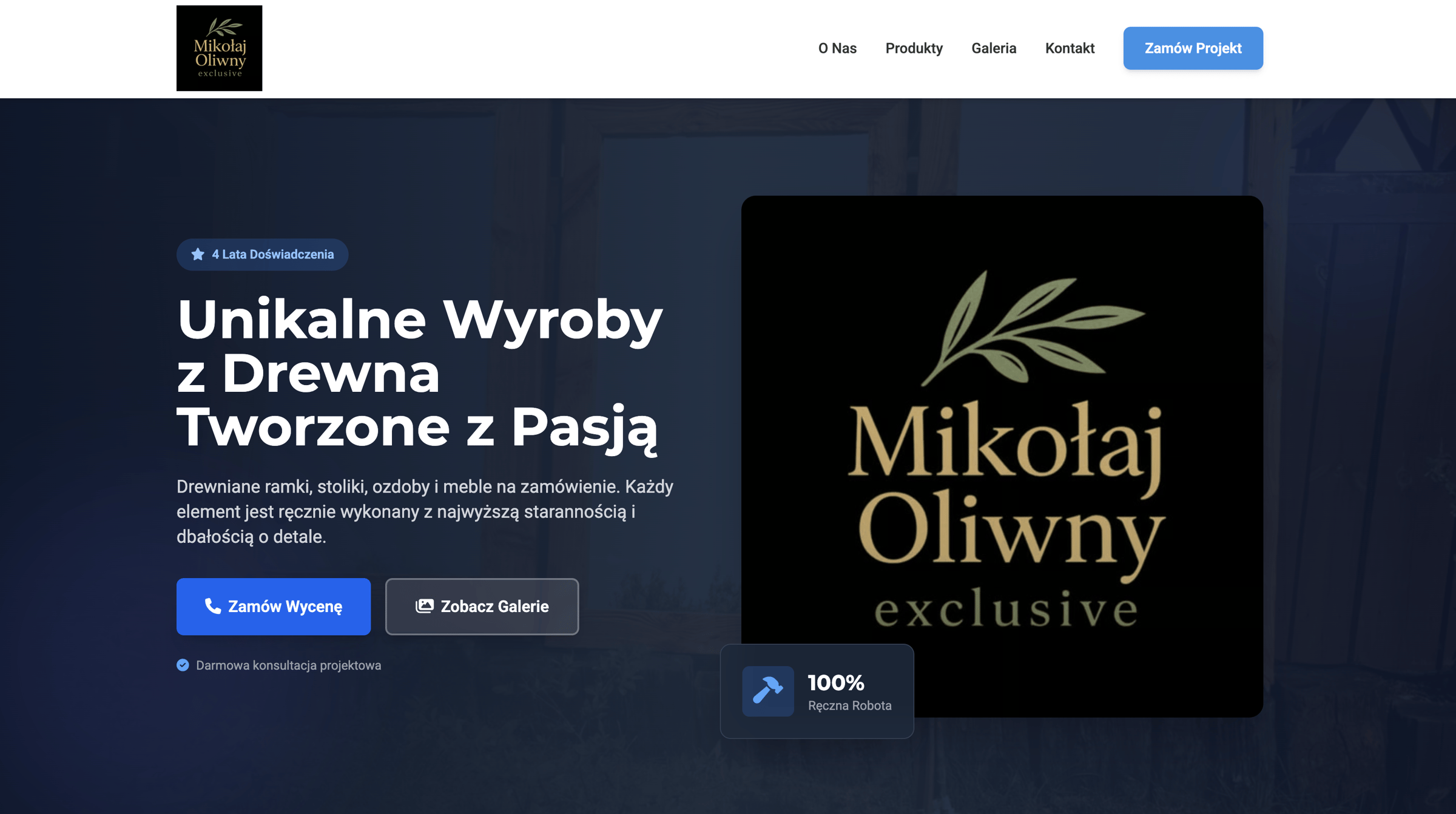Viewport: 1456px width, 814px height.
Task: Click the small Mikołaj Oliwny logo top-left
Action: (220, 47)
